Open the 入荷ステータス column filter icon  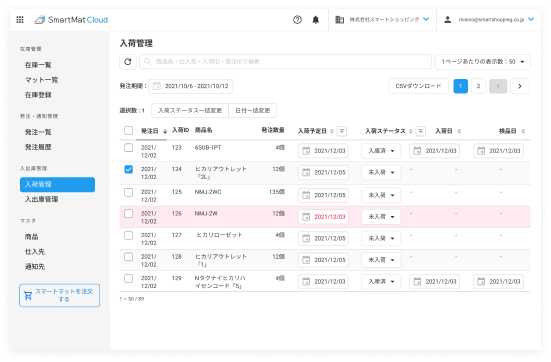pos(420,131)
